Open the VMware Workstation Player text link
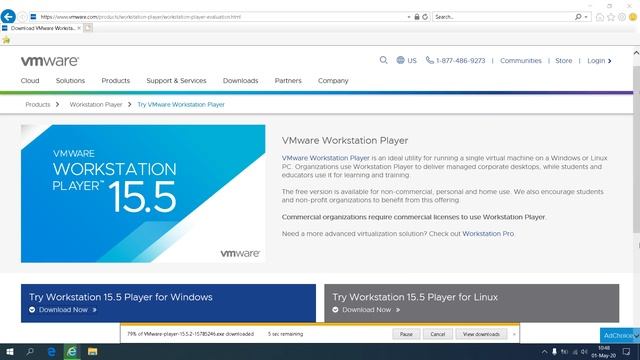640x360 pixels. tap(325, 158)
